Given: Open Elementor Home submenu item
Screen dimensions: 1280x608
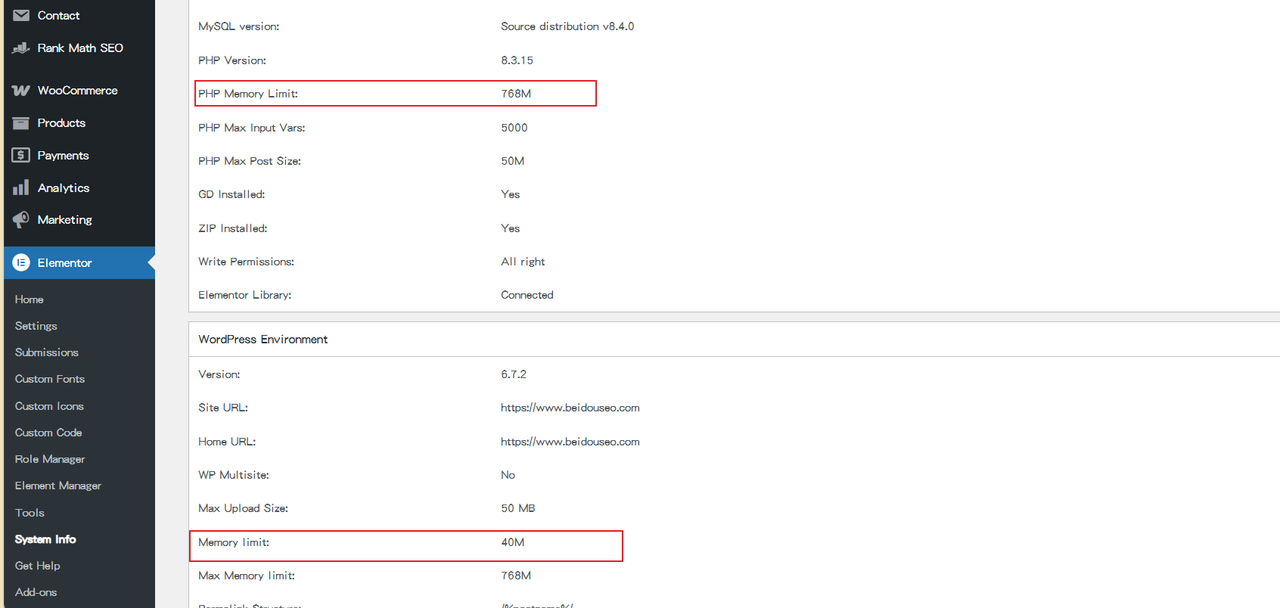Looking at the screenshot, I should (29, 299).
